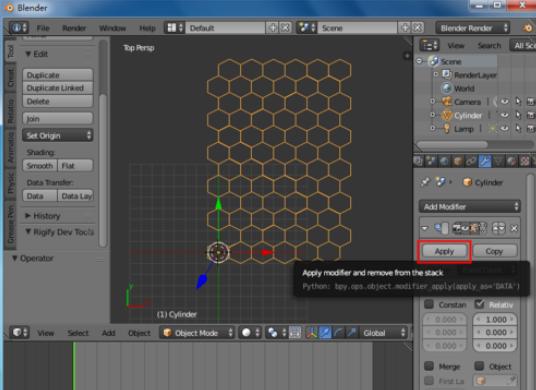Toggle Lamp visibility eye icon
The height and width of the screenshot is (390, 536).
(504, 129)
